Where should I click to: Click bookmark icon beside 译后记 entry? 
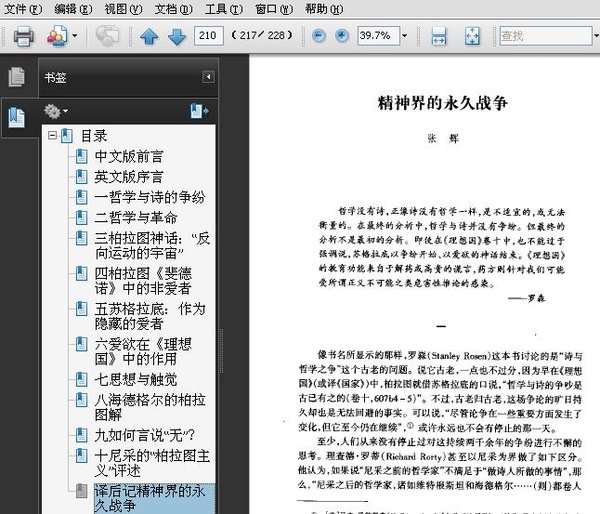(x=81, y=491)
